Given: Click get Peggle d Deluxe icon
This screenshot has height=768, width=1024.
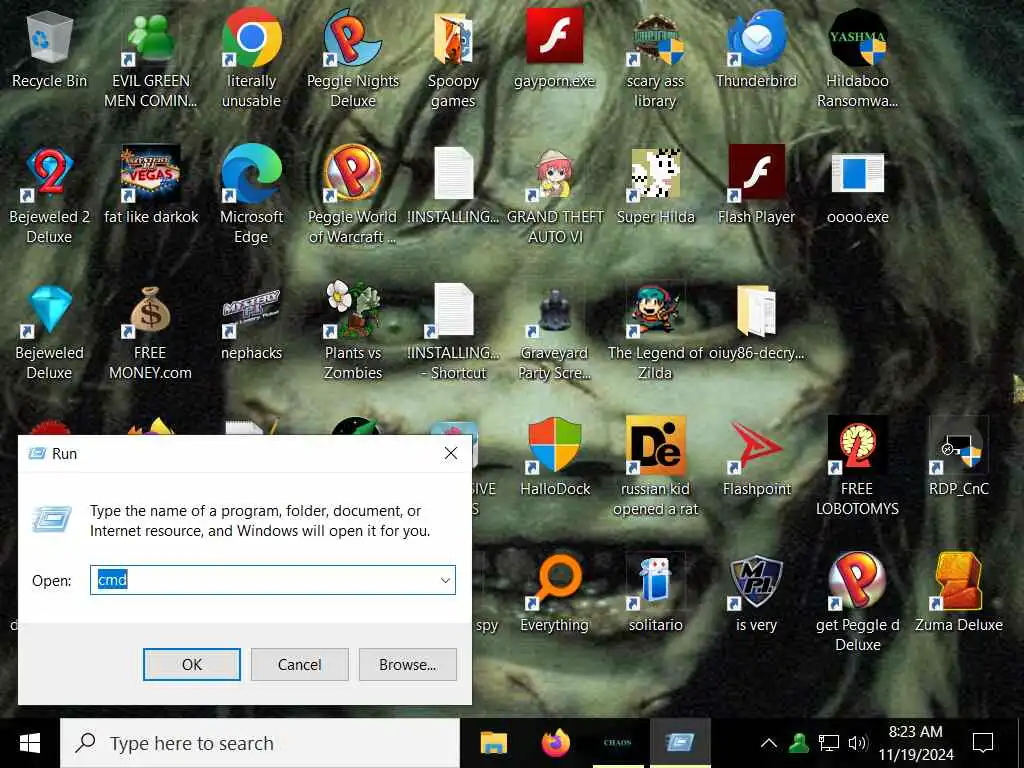Looking at the screenshot, I should point(857,583).
